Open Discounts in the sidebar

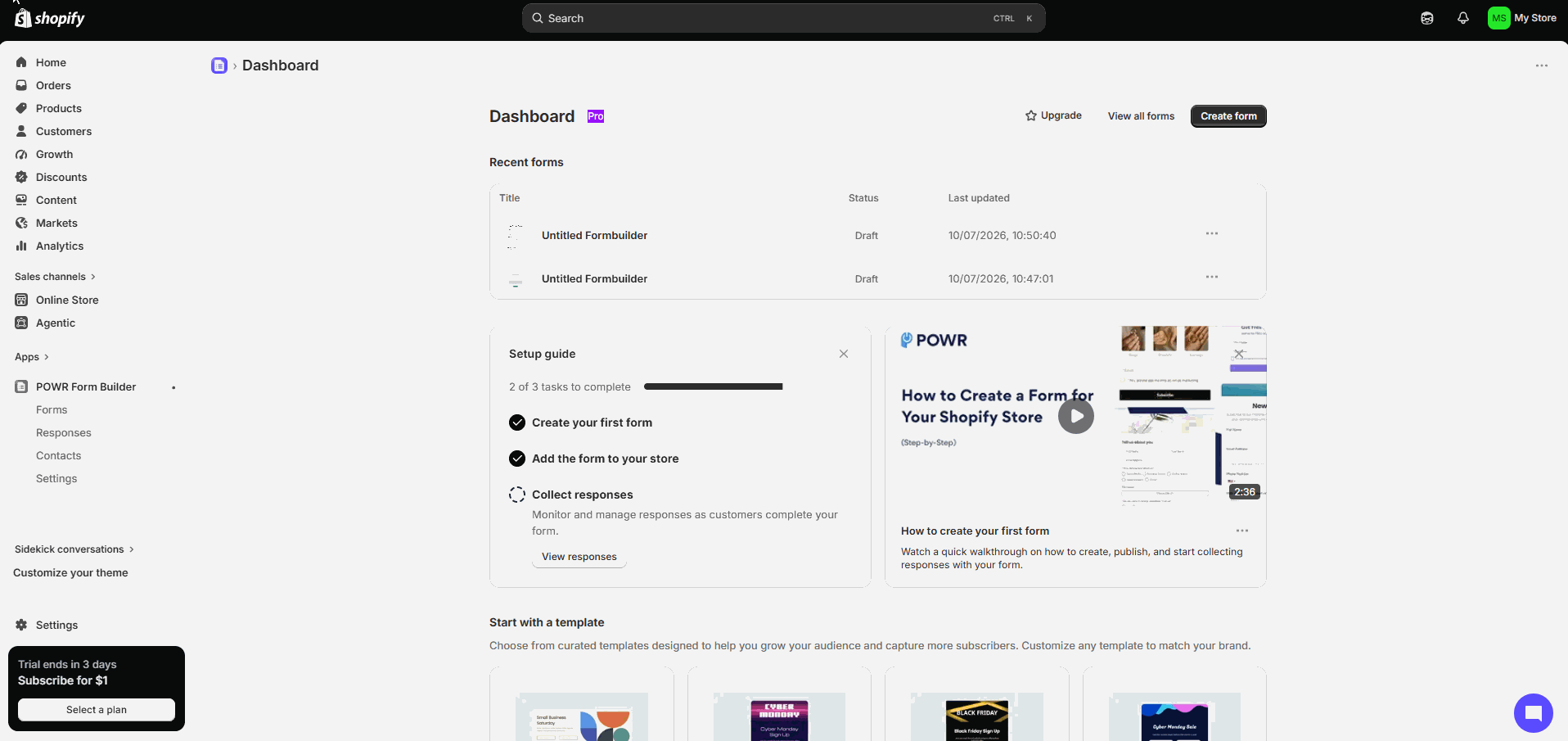[x=61, y=177]
